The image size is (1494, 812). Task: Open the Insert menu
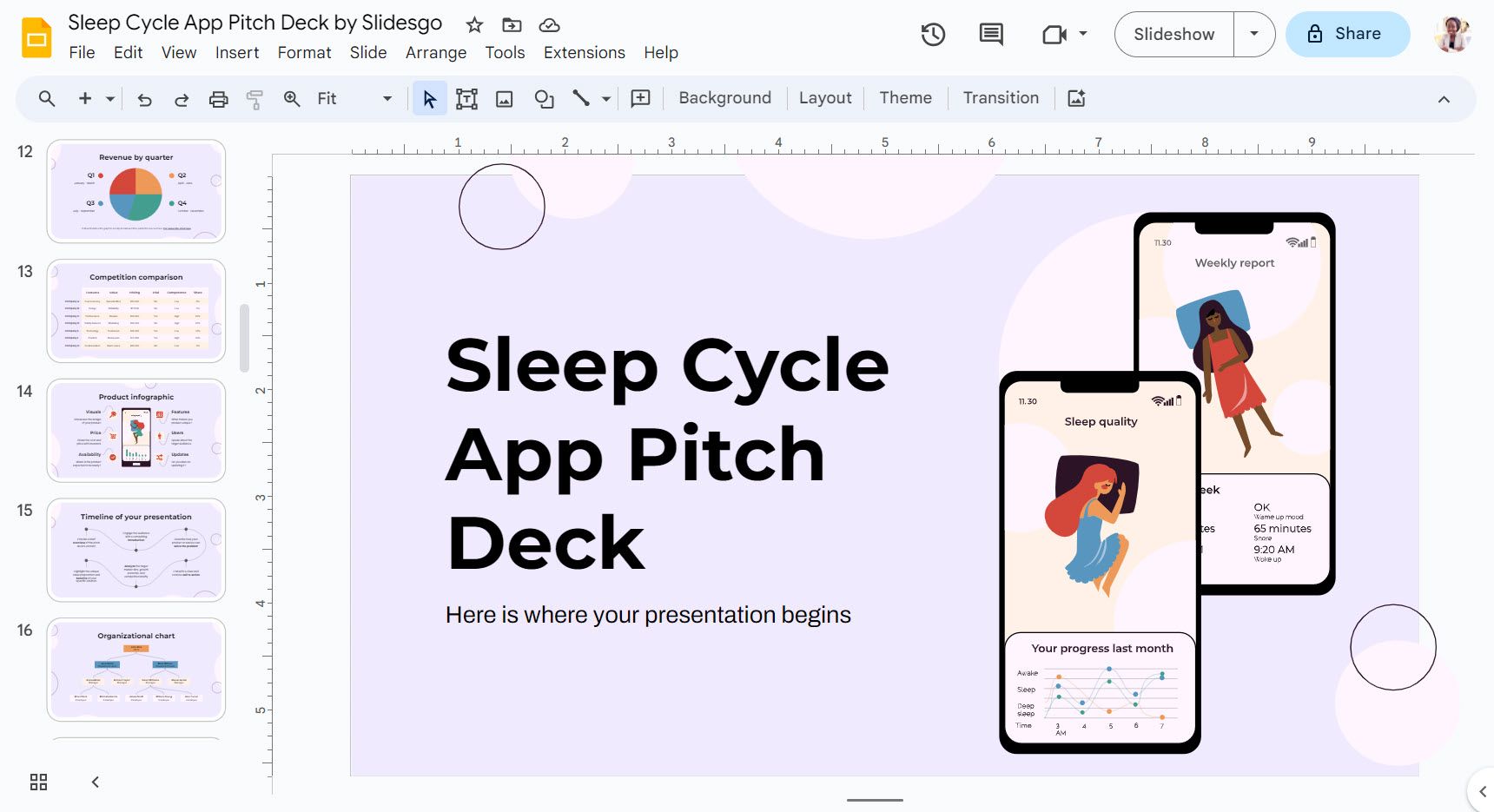click(237, 53)
